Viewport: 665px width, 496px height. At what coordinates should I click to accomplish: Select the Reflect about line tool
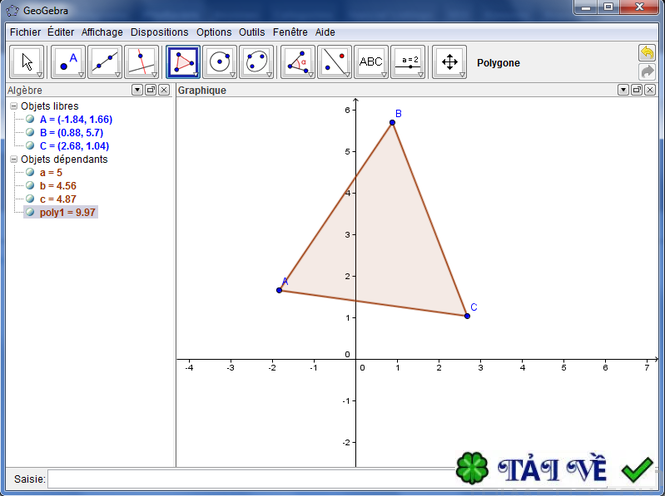(334, 62)
